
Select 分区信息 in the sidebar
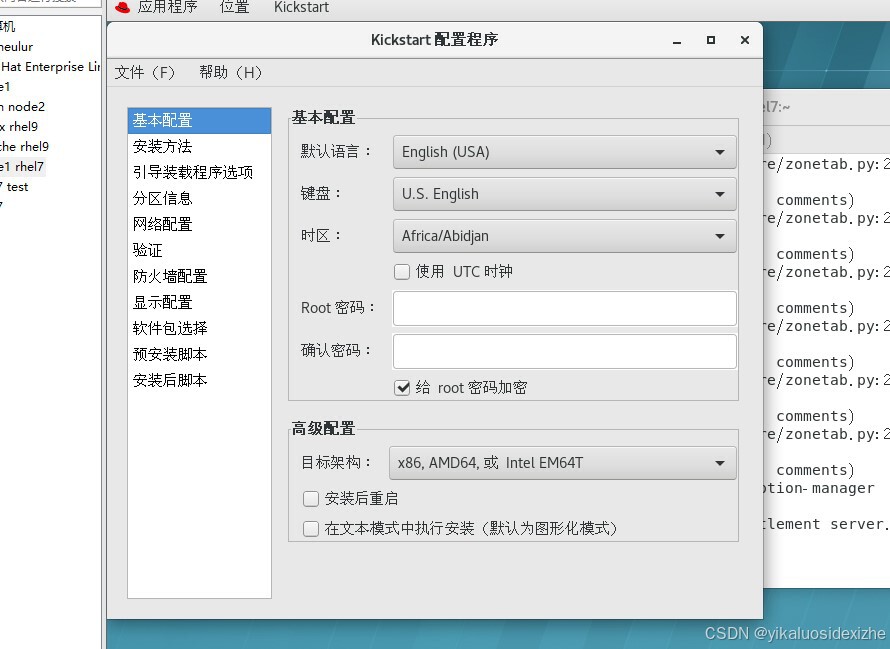coord(199,198)
